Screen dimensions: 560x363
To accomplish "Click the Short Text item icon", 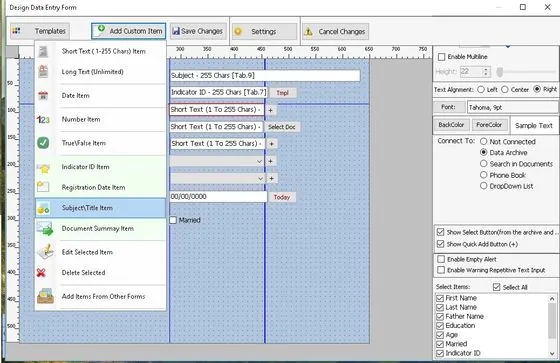I will 43,51.
